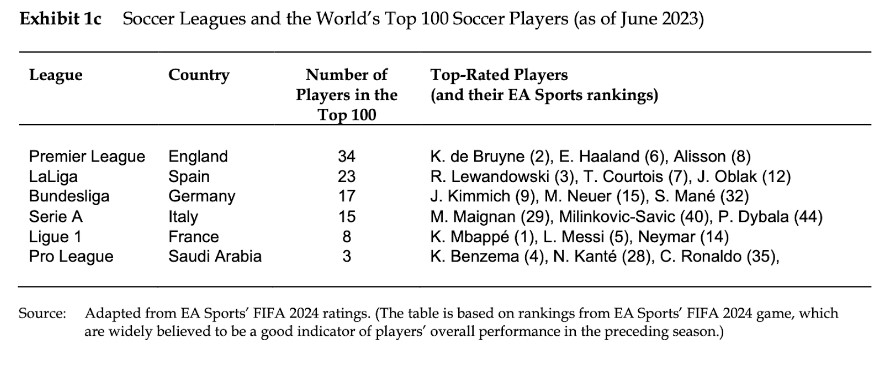Select the Bundesliga league cell
The image size is (883, 370).
point(69,197)
